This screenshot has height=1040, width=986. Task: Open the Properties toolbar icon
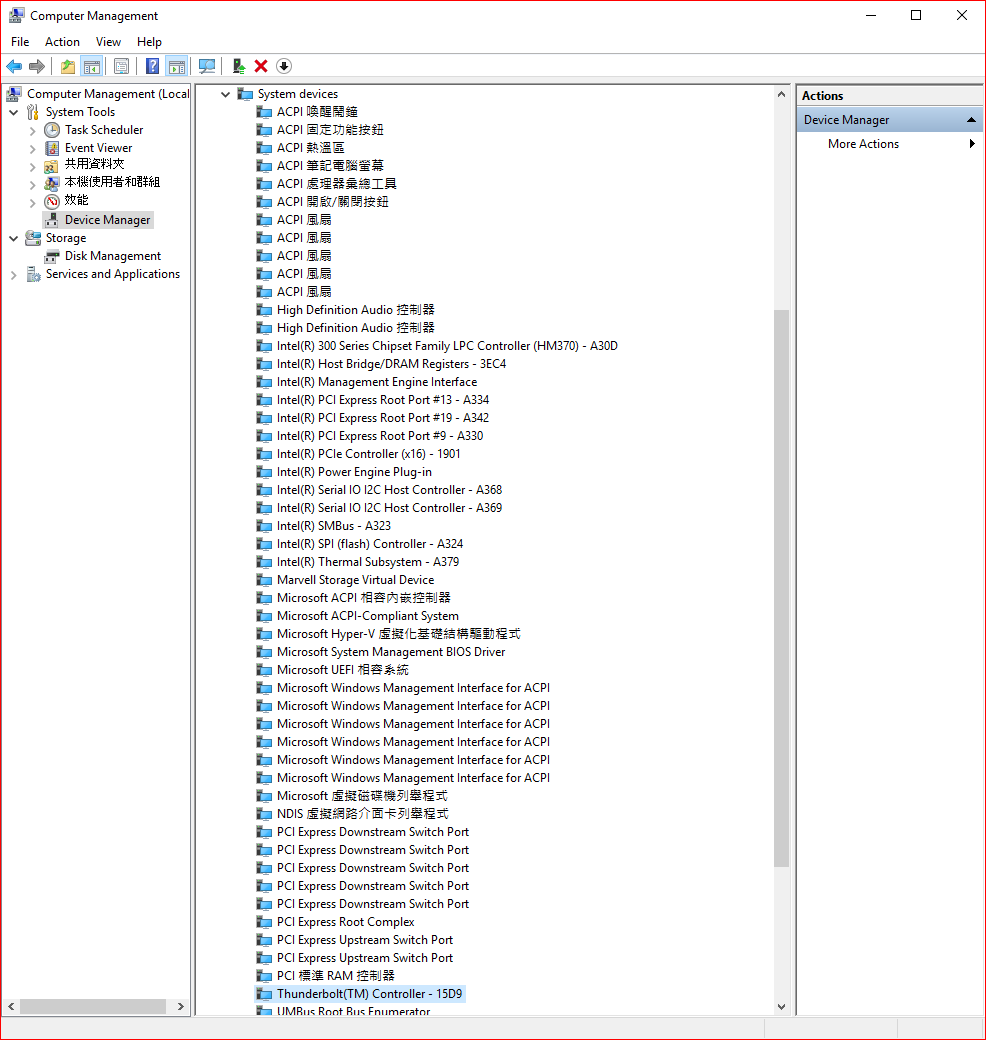[x=121, y=66]
